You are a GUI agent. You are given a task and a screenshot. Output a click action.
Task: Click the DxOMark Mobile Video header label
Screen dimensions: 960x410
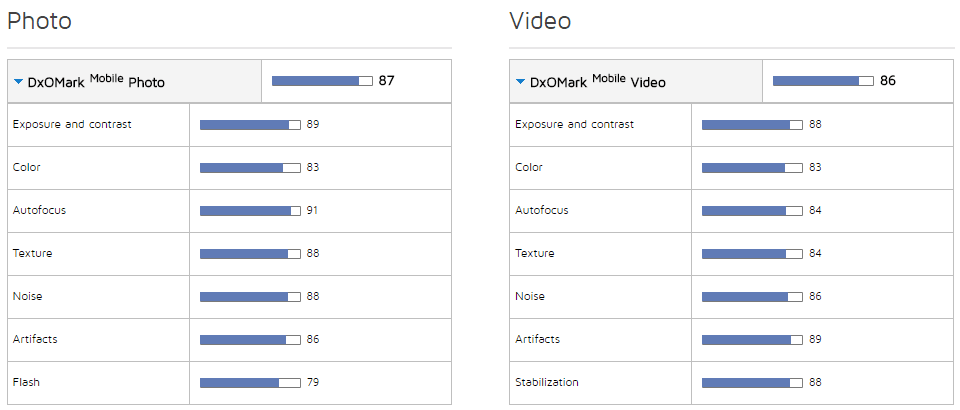[x=597, y=81]
